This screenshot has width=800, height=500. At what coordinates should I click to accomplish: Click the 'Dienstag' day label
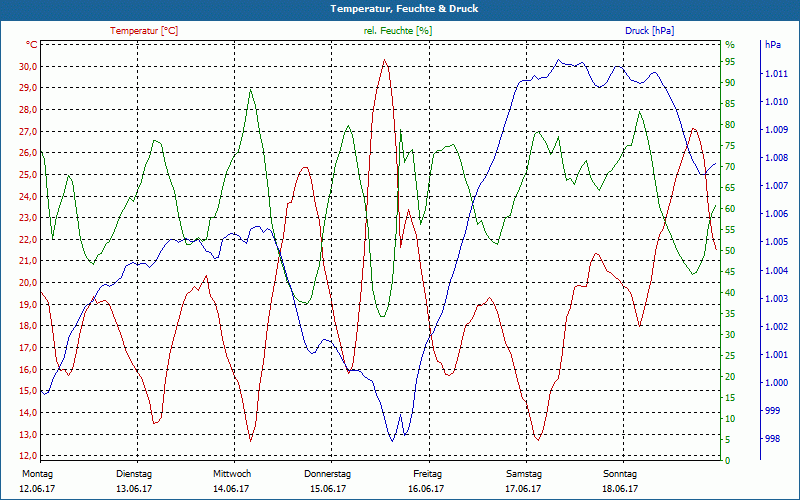[134, 474]
